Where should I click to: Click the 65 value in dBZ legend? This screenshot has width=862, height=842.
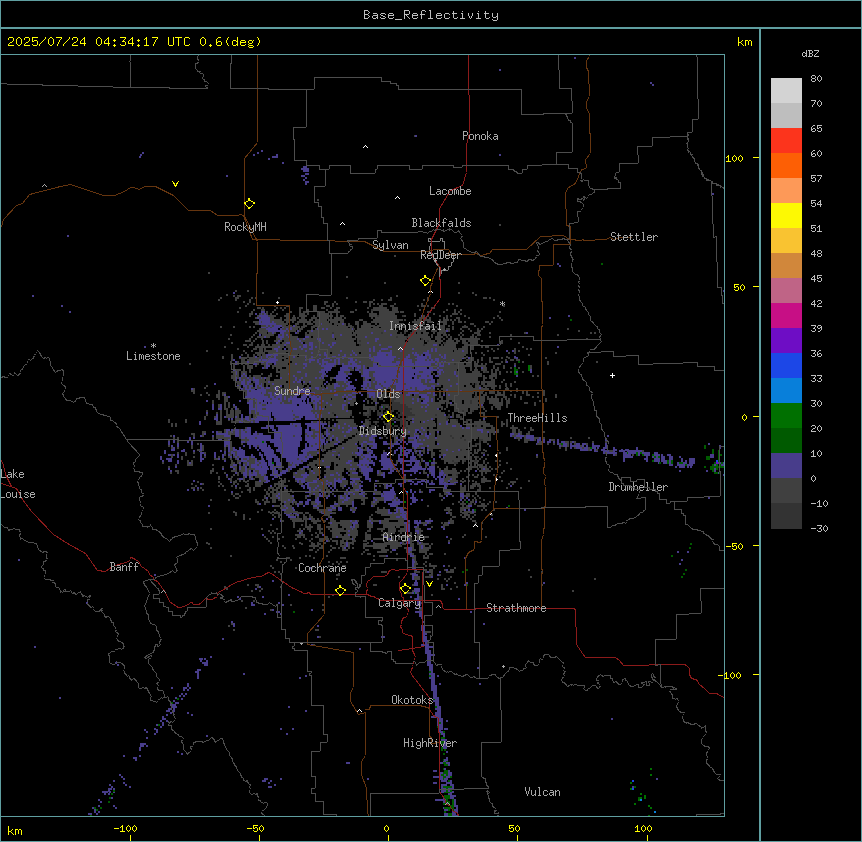pos(816,128)
